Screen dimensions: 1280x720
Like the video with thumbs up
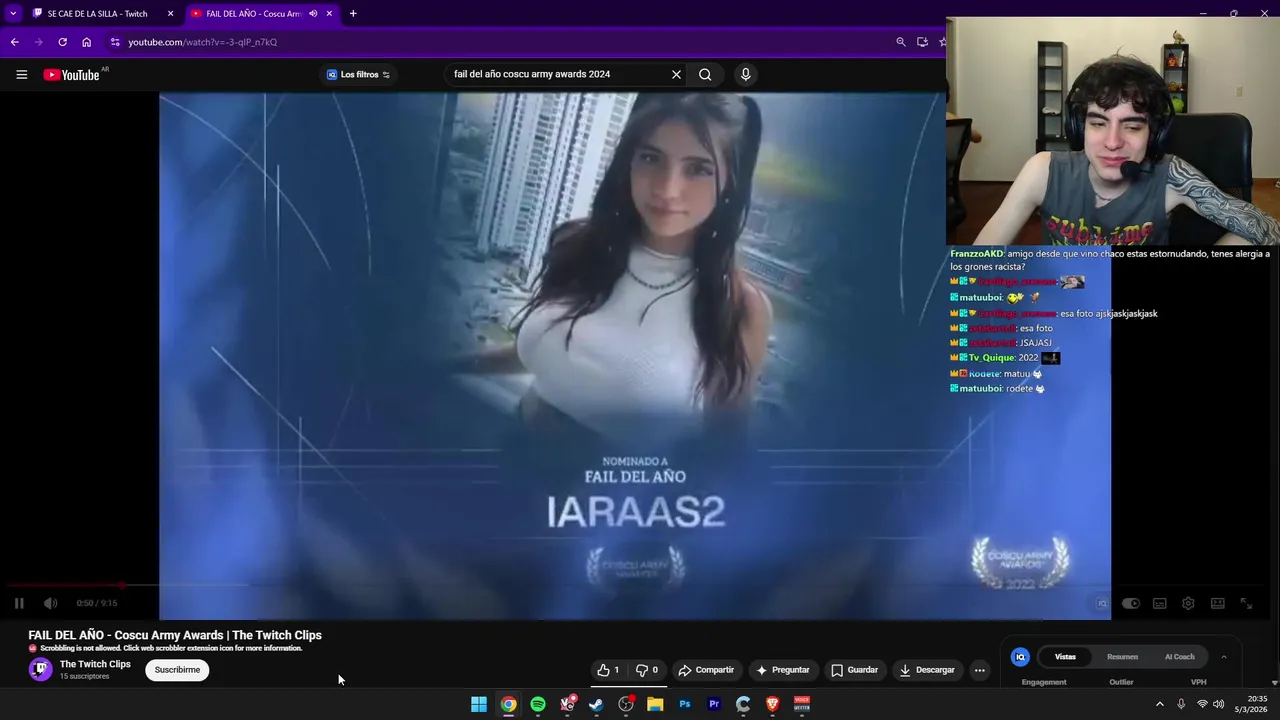click(610, 670)
